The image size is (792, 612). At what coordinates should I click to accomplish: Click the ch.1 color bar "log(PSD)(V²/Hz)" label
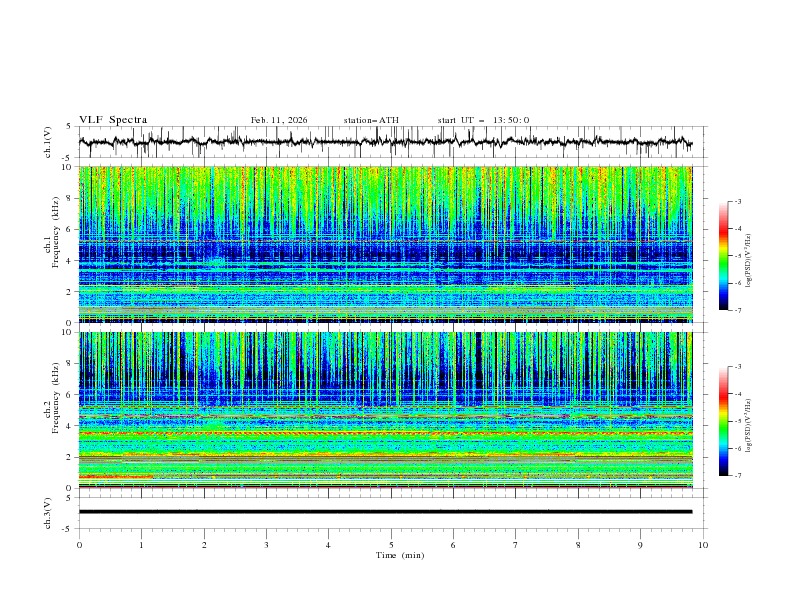click(749, 261)
